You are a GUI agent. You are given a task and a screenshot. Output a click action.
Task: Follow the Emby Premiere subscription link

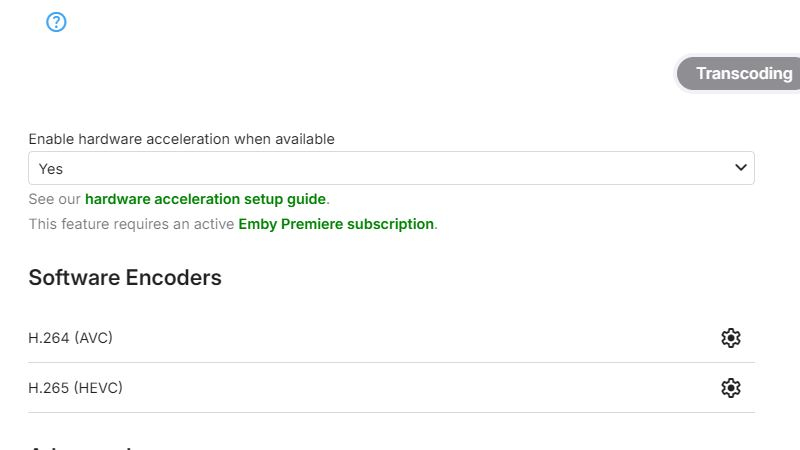click(x=336, y=224)
